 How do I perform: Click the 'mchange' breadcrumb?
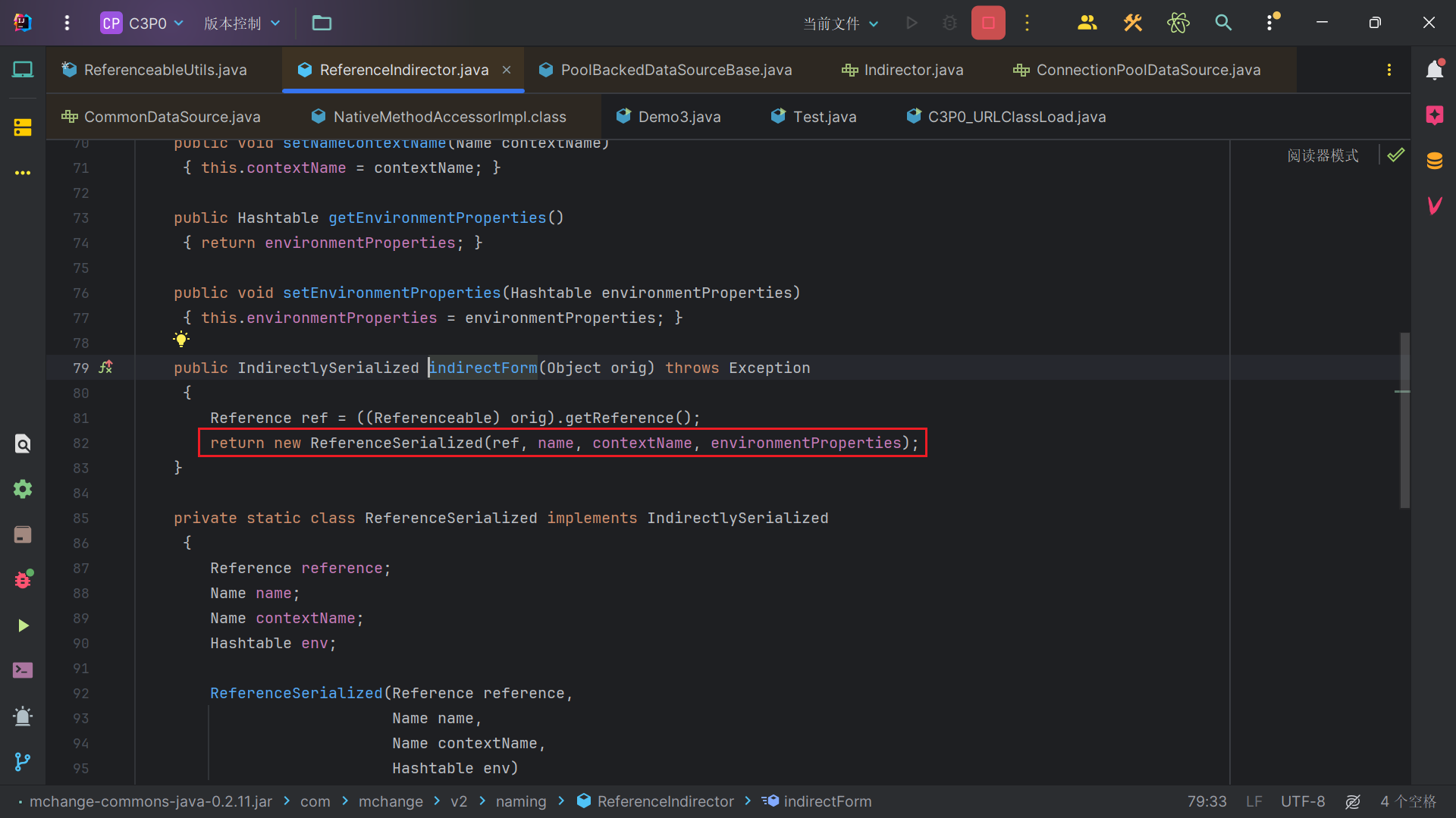click(x=391, y=801)
